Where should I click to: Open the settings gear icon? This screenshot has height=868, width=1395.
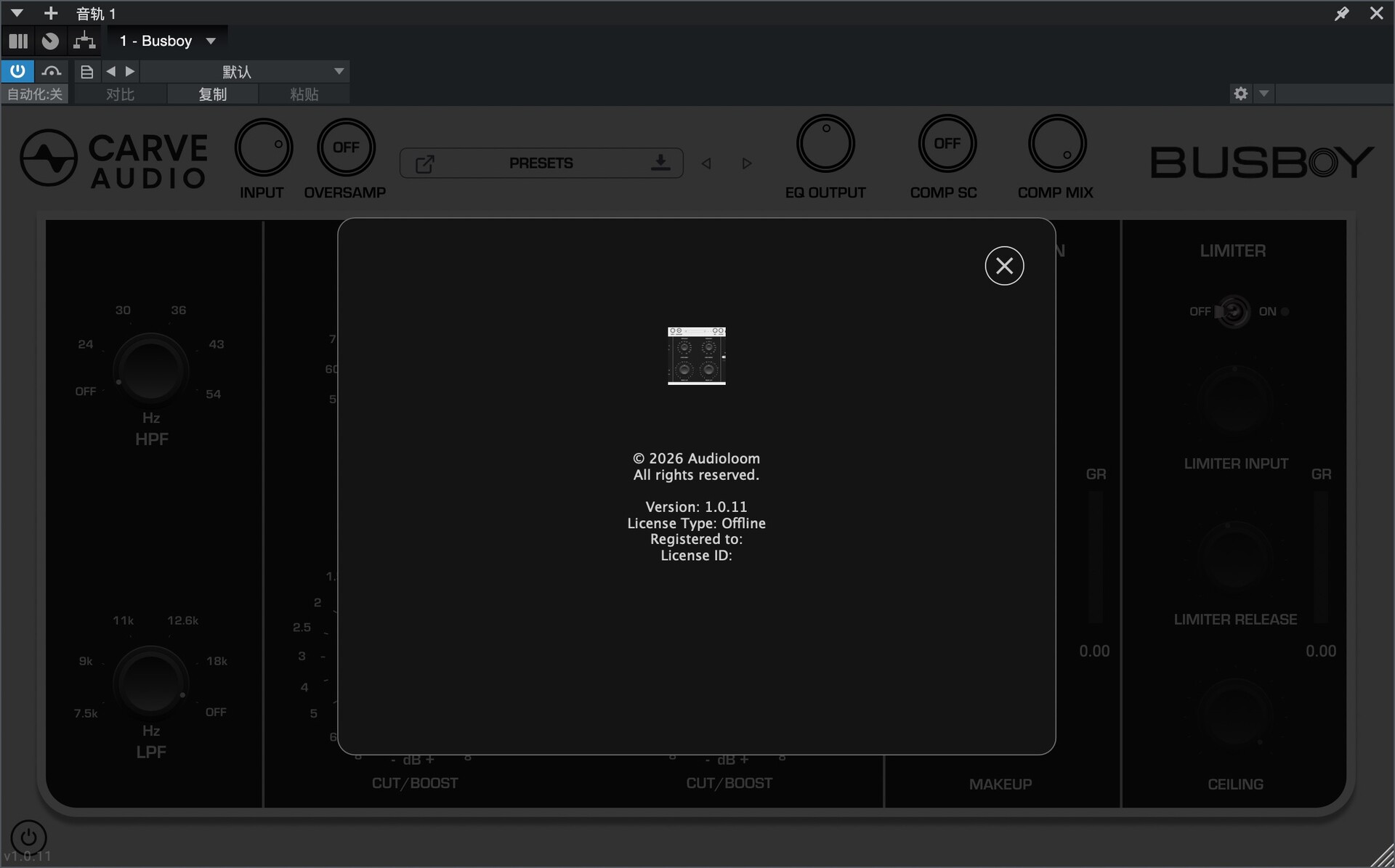[x=1240, y=94]
